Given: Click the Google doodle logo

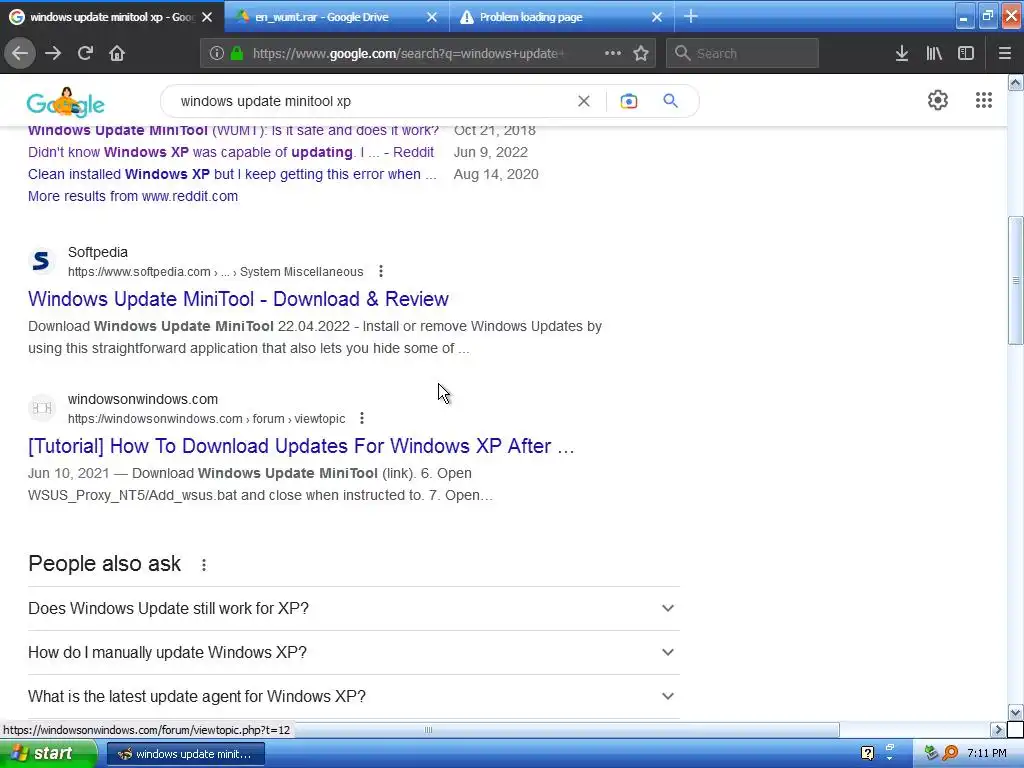Looking at the screenshot, I should pyautogui.click(x=65, y=103).
